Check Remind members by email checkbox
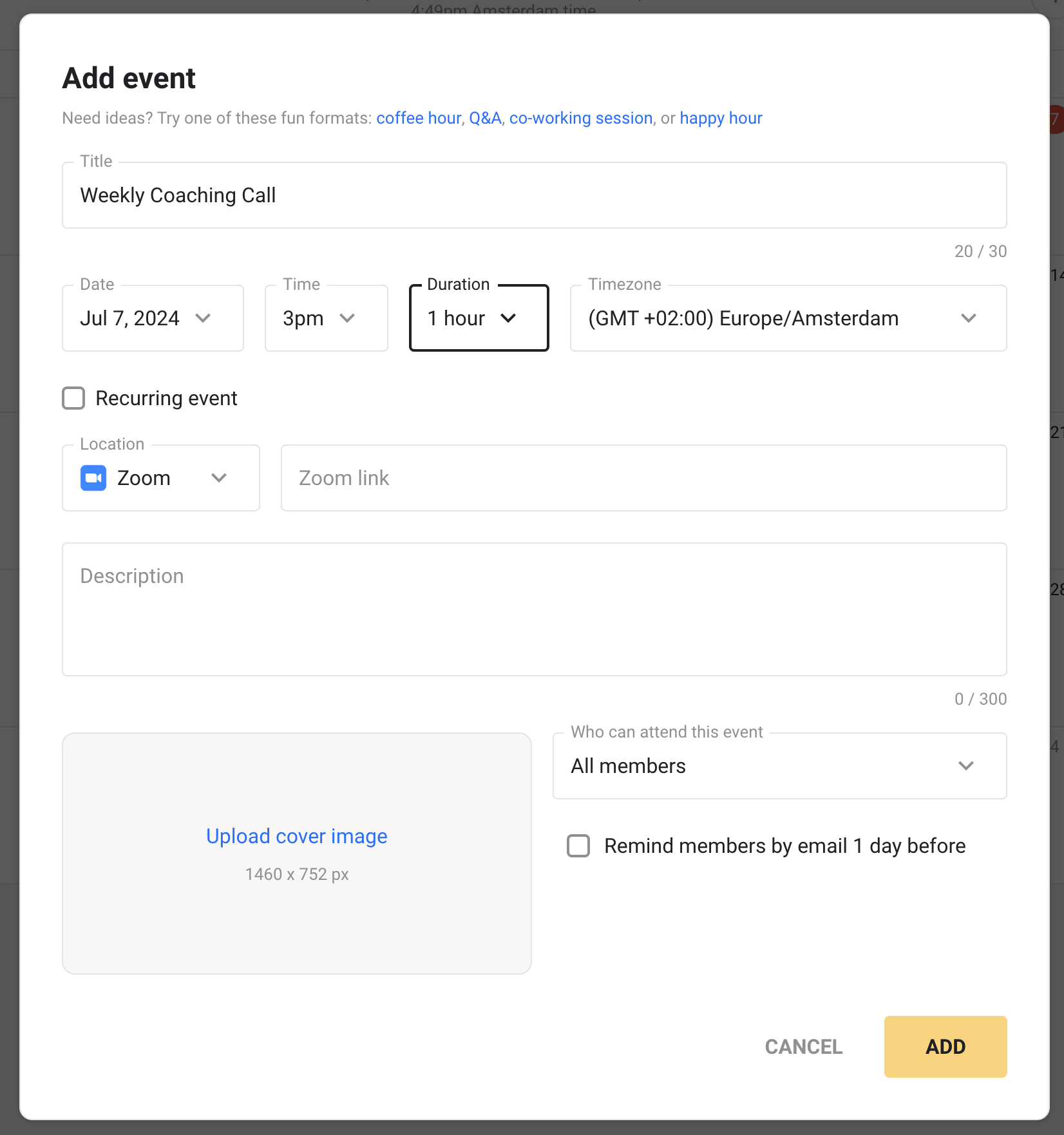 [578, 846]
